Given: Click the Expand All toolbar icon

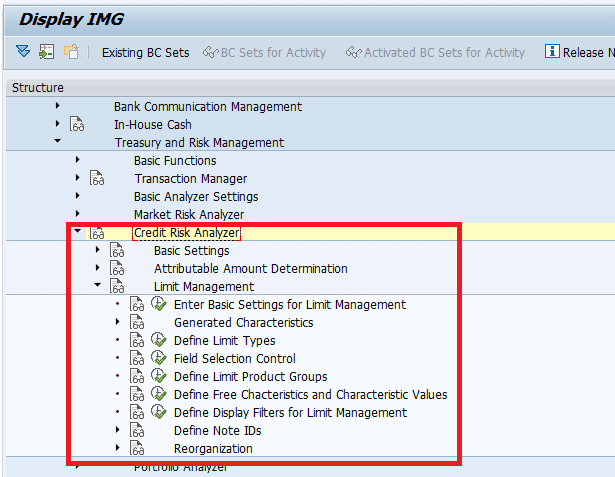Looking at the screenshot, I should [x=23, y=52].
